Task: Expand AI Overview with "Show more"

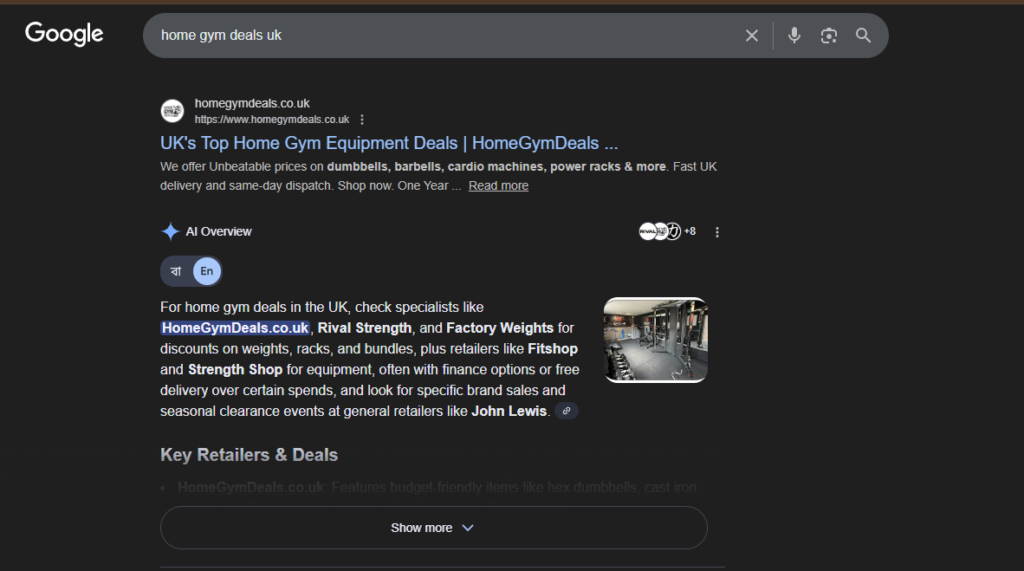Action: pyautogui.click(x=434, y=527)
